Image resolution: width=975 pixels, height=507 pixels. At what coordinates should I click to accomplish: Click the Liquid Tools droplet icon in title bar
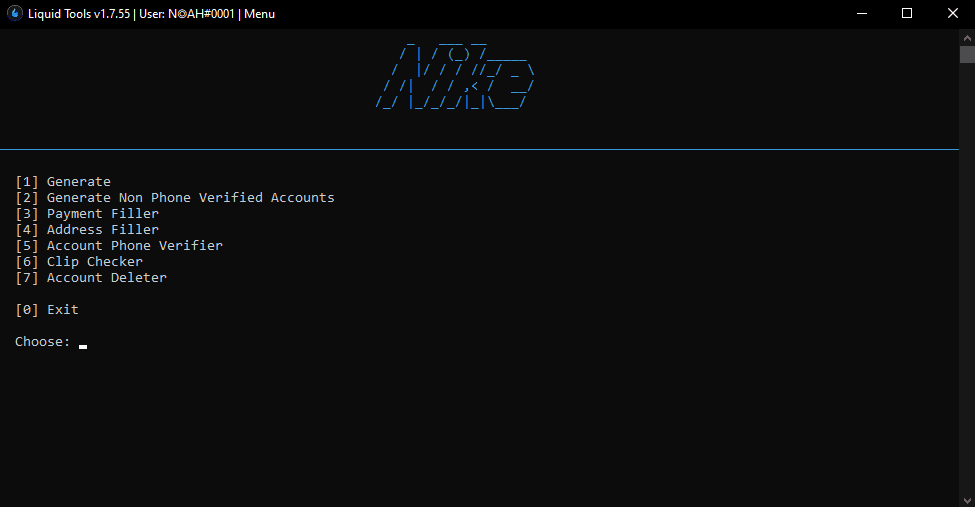[14, 13]
